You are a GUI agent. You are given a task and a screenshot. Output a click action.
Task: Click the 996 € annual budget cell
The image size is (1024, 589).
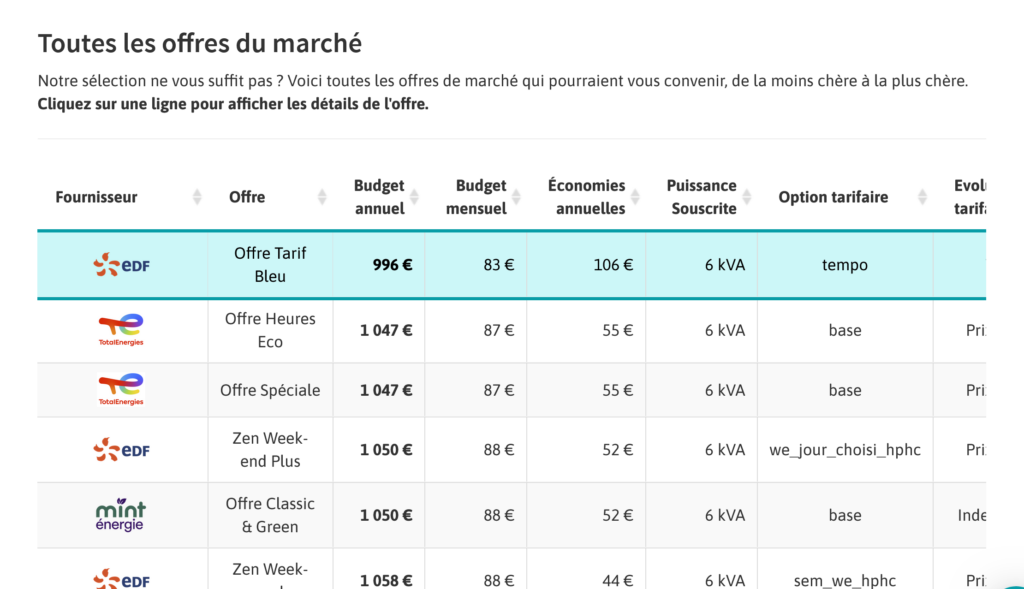pos(392,265)
